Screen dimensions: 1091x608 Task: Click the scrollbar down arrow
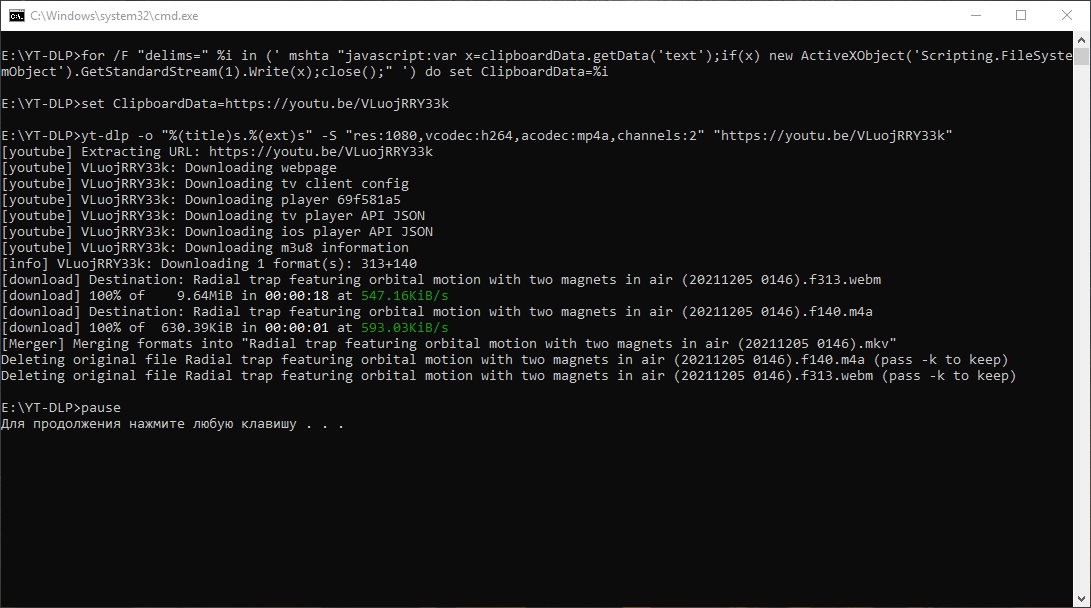1081,598
